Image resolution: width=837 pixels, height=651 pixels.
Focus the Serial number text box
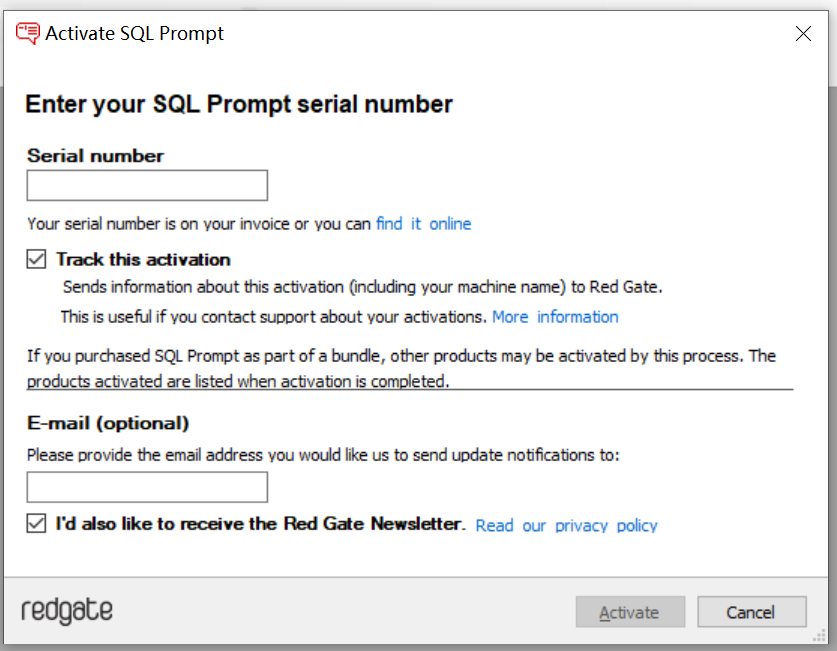(x=147, y=186)
